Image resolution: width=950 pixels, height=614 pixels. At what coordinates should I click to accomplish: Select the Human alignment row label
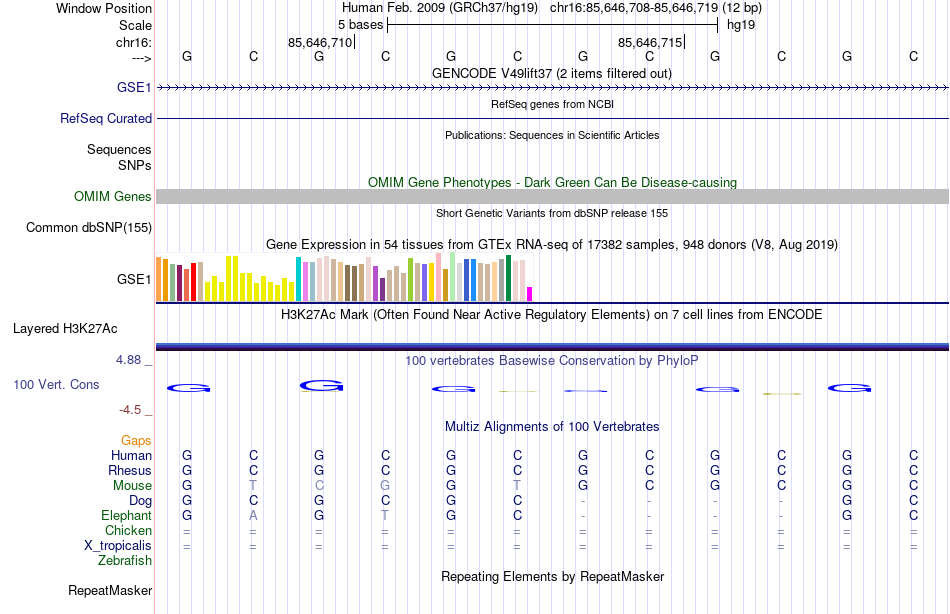(131, 455)
